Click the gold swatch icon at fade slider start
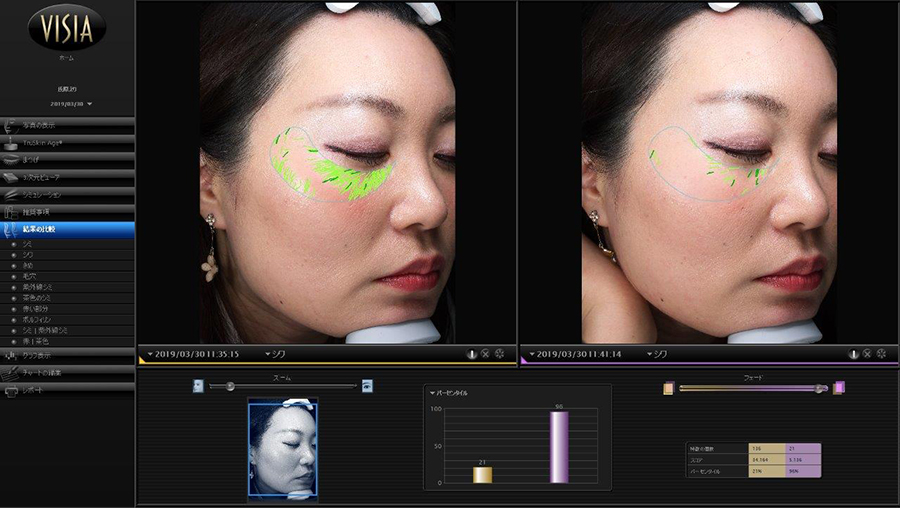Screen dimensions: 900x508 668,388
